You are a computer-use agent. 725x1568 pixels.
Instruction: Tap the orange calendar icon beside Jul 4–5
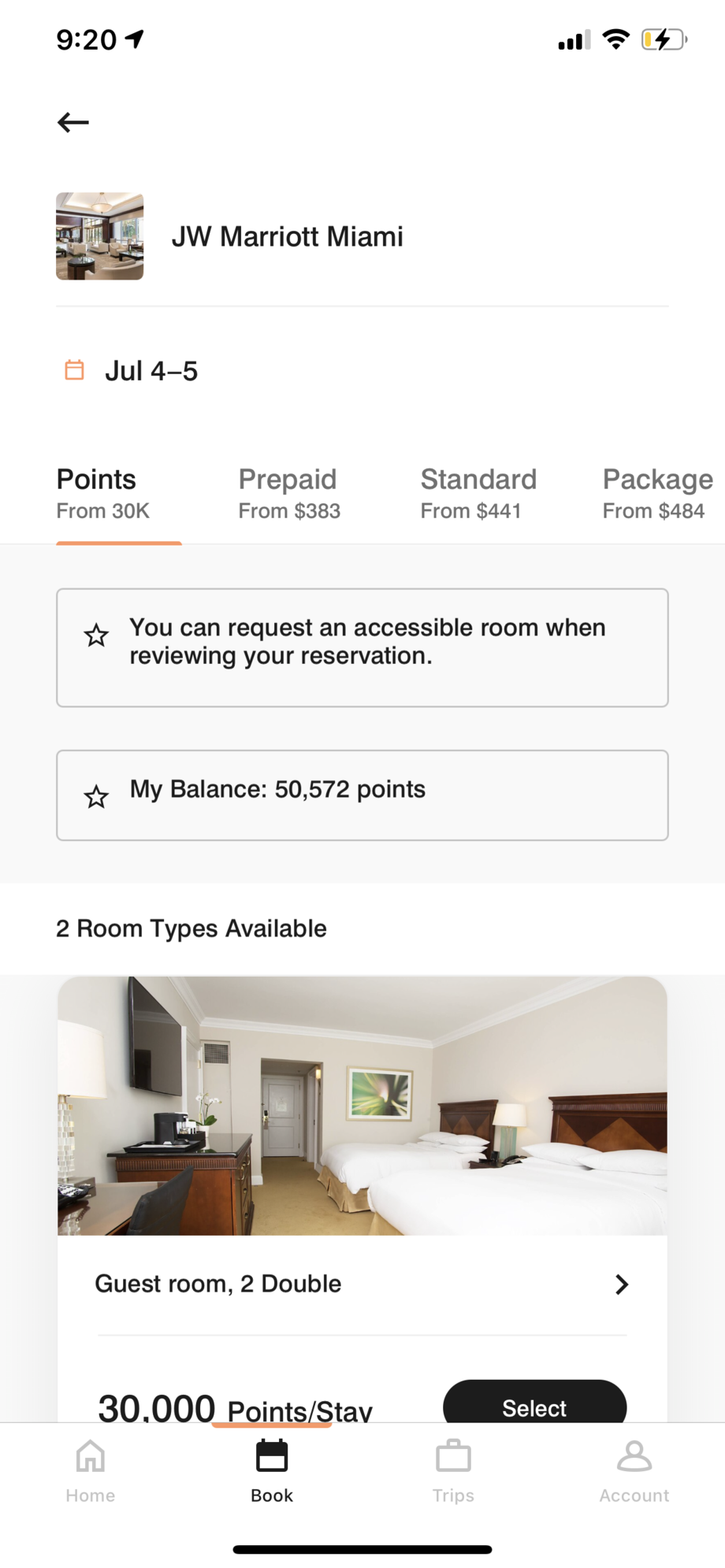point(74,369)
